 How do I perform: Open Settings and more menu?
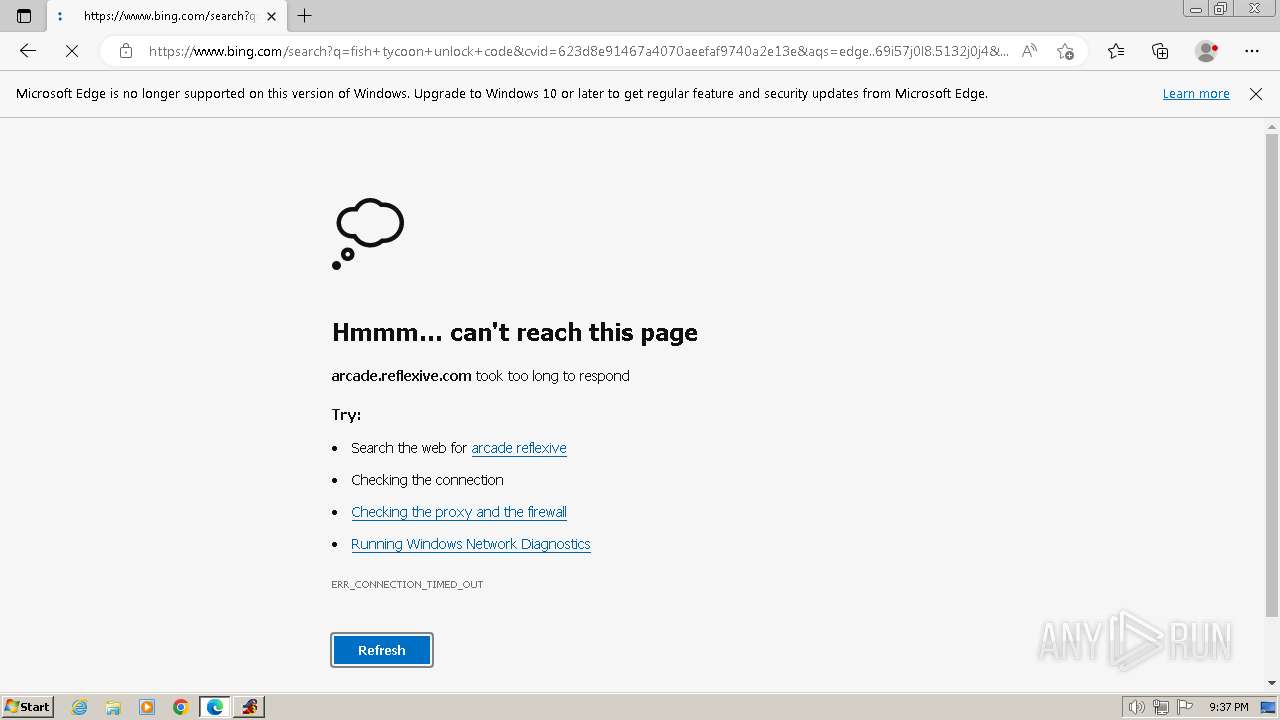tap(1252, 51)
